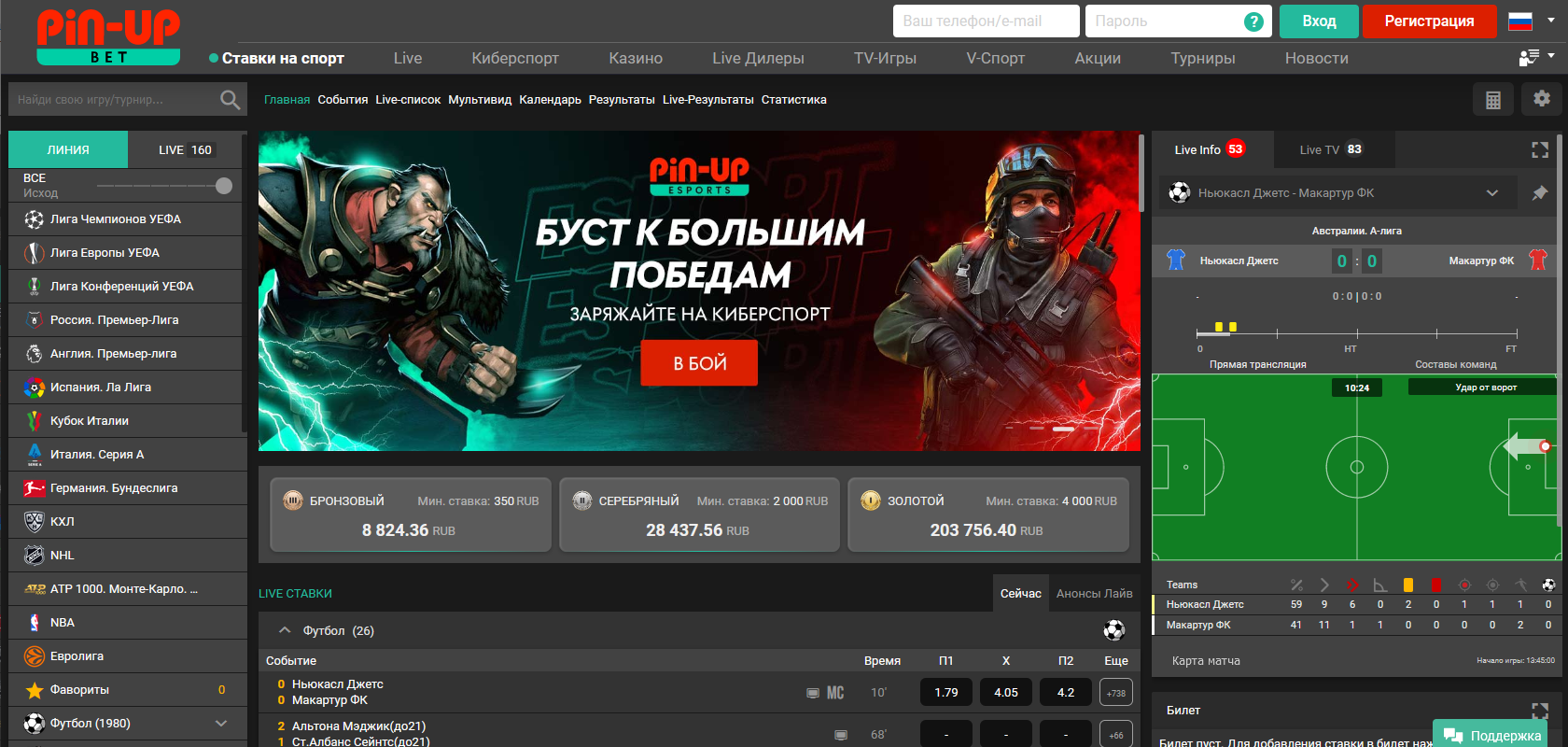This screenshot has width=1568, height=747.
Task: Open Live Дилеры in main navigation
Action: click(x=758, y=58)
